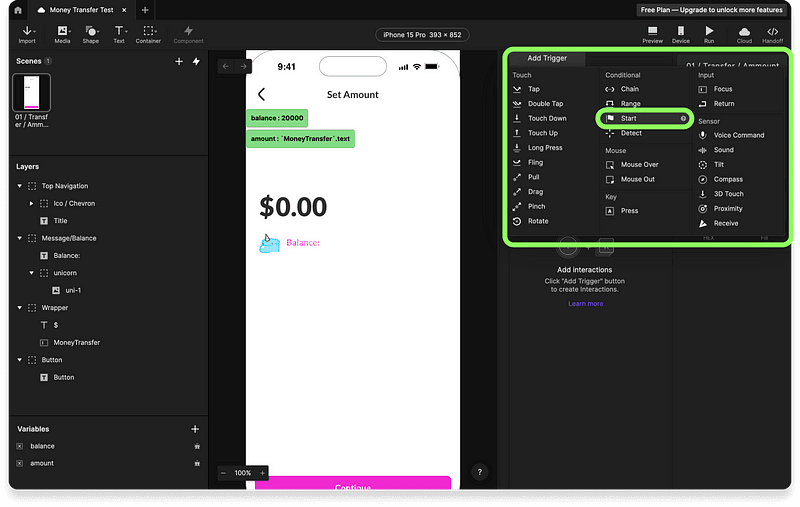Open the Preview window
This screenshot has height=507, width=800.
[652, 35]
